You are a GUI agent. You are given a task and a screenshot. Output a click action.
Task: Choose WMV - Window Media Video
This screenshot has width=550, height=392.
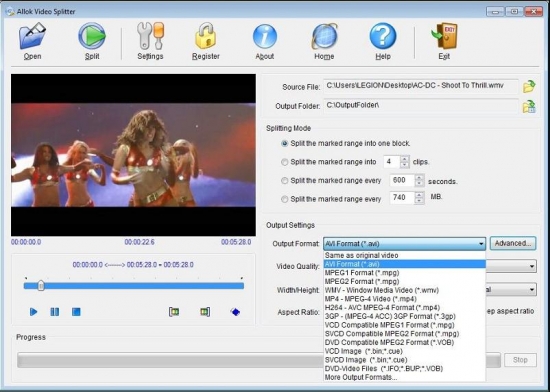tap(404, 290)
